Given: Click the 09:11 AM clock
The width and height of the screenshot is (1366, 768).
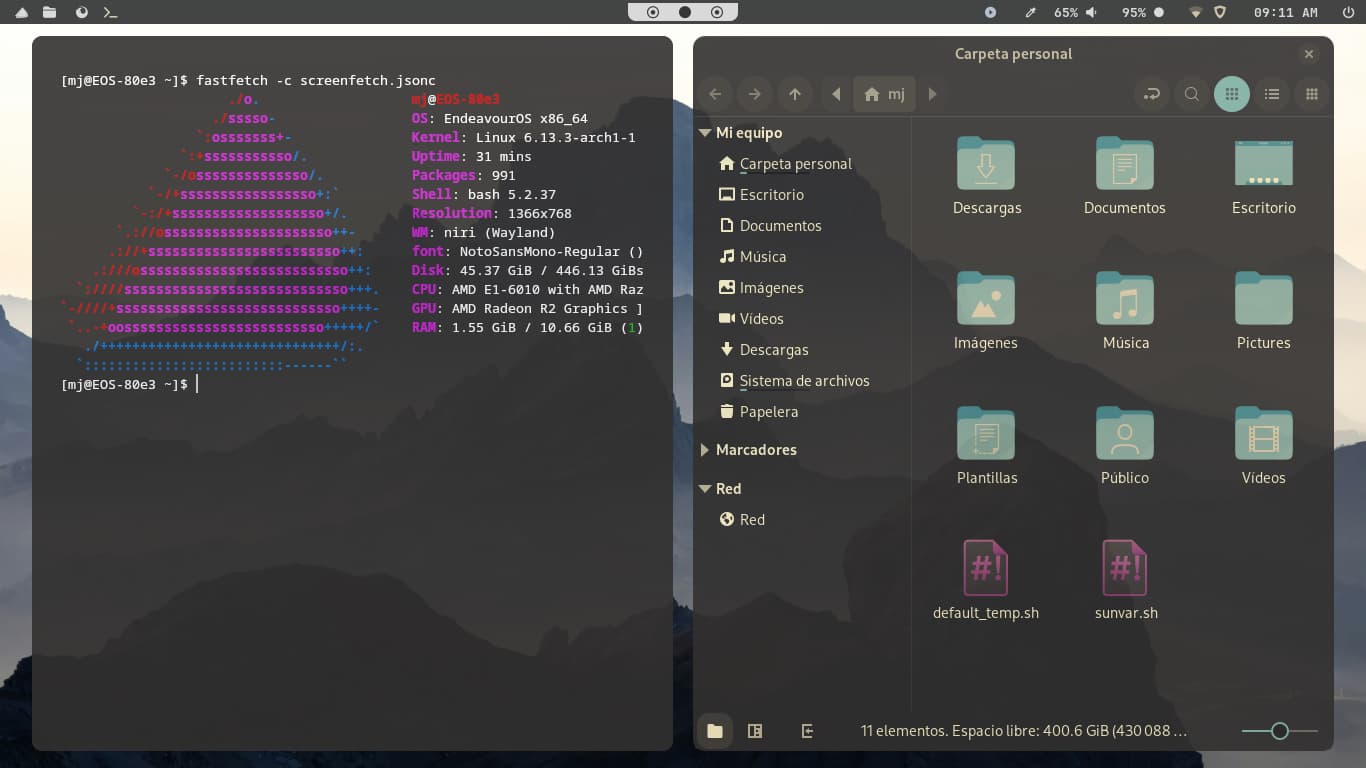Looking at the screenshot, I should pos(1287,12).
